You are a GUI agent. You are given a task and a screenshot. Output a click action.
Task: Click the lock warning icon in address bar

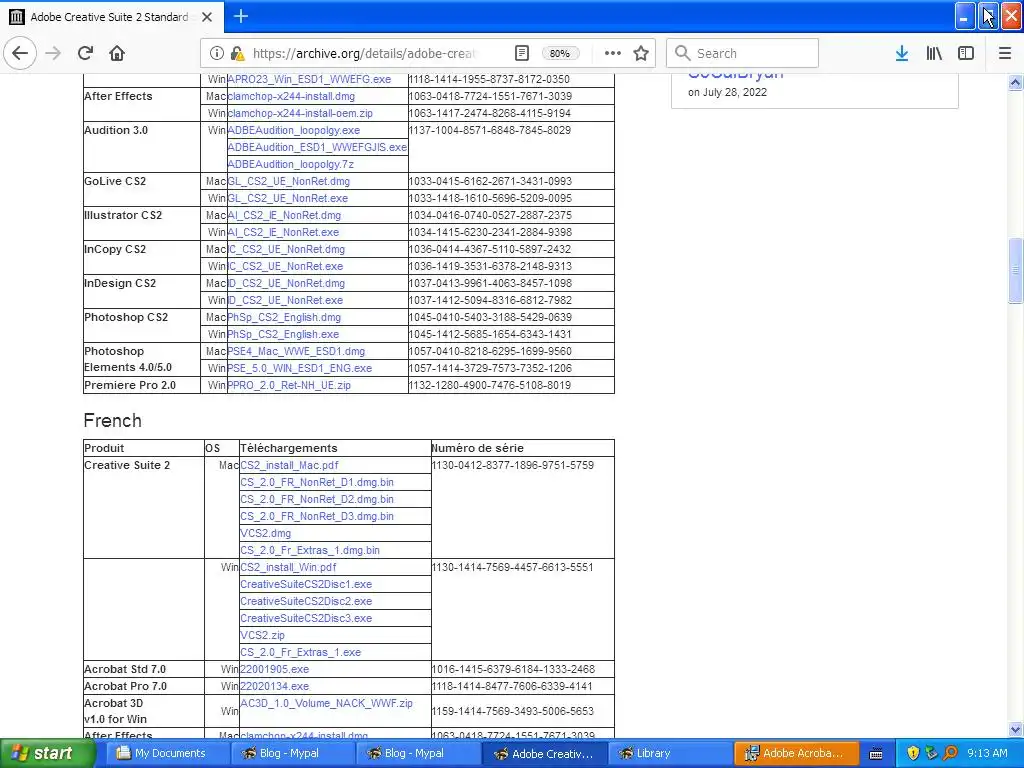pyautogui.click(x=238, y=53)
